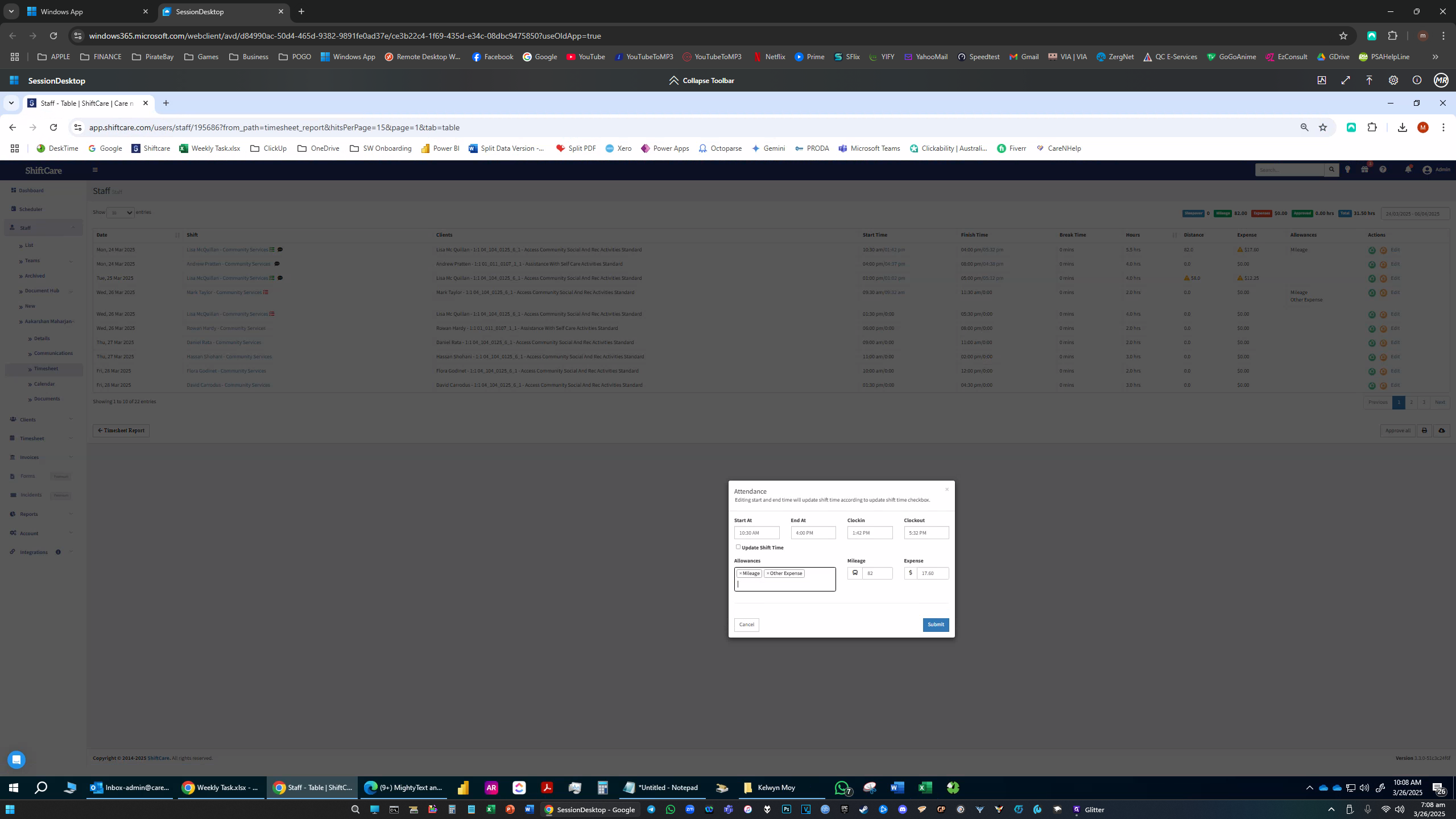Sort the table by Date column
This screenshot has height=819, width=1456.
point(138,235)
